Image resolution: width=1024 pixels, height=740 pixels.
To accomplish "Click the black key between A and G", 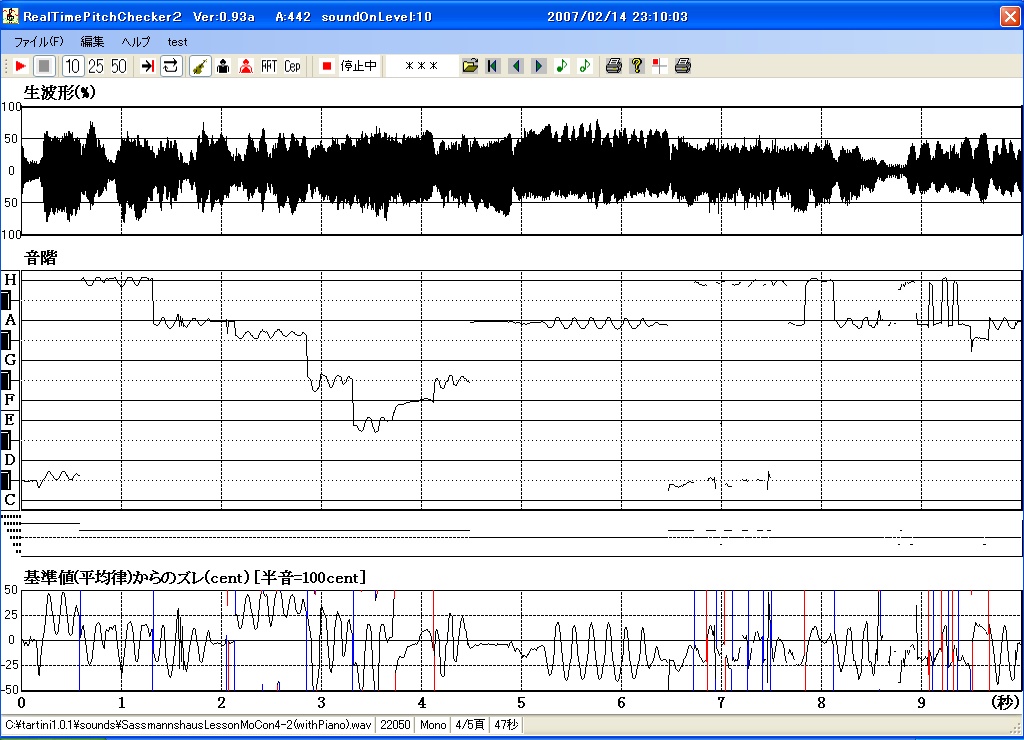I will [x=7, y=340].
